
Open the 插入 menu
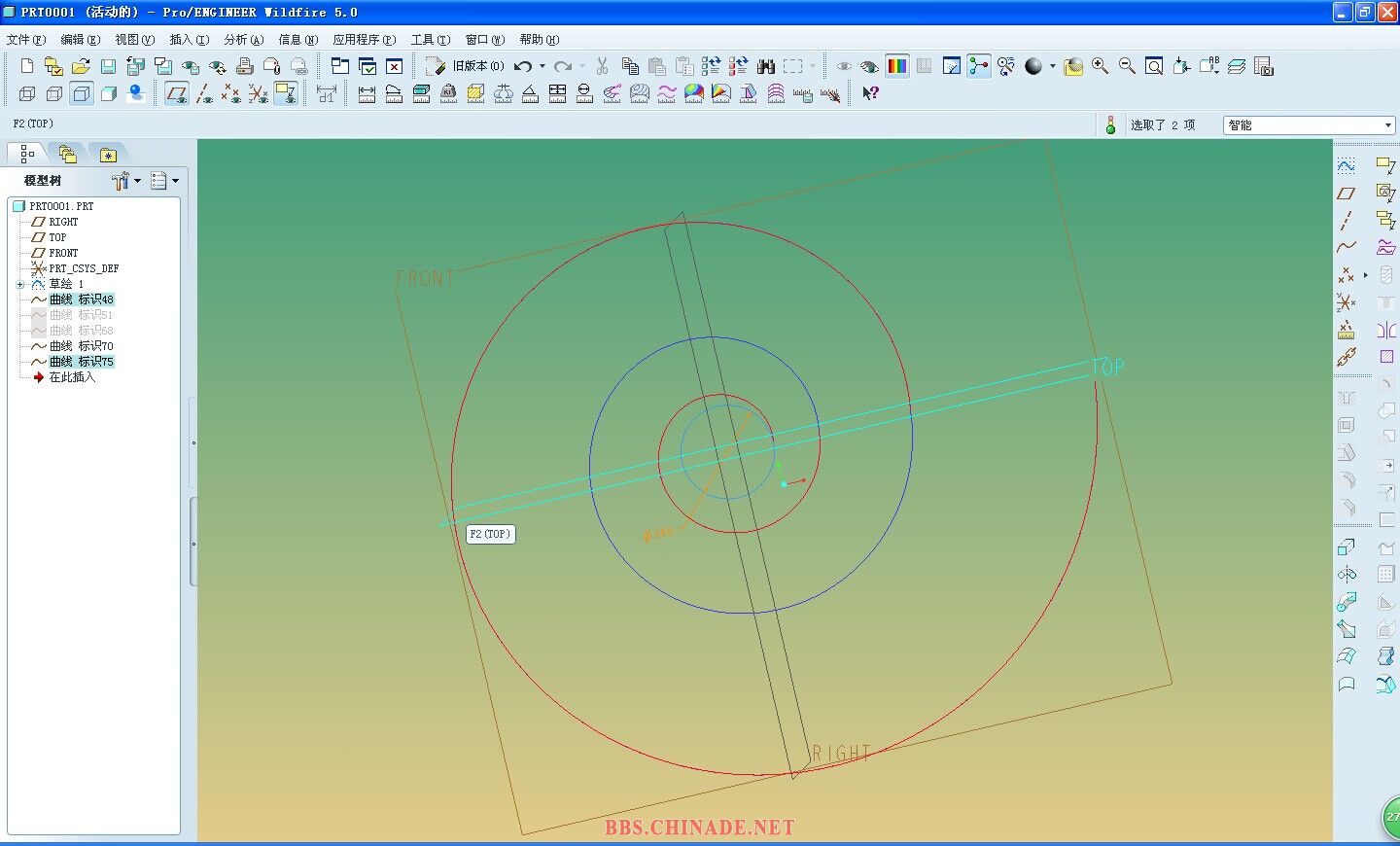click(189, 40)
